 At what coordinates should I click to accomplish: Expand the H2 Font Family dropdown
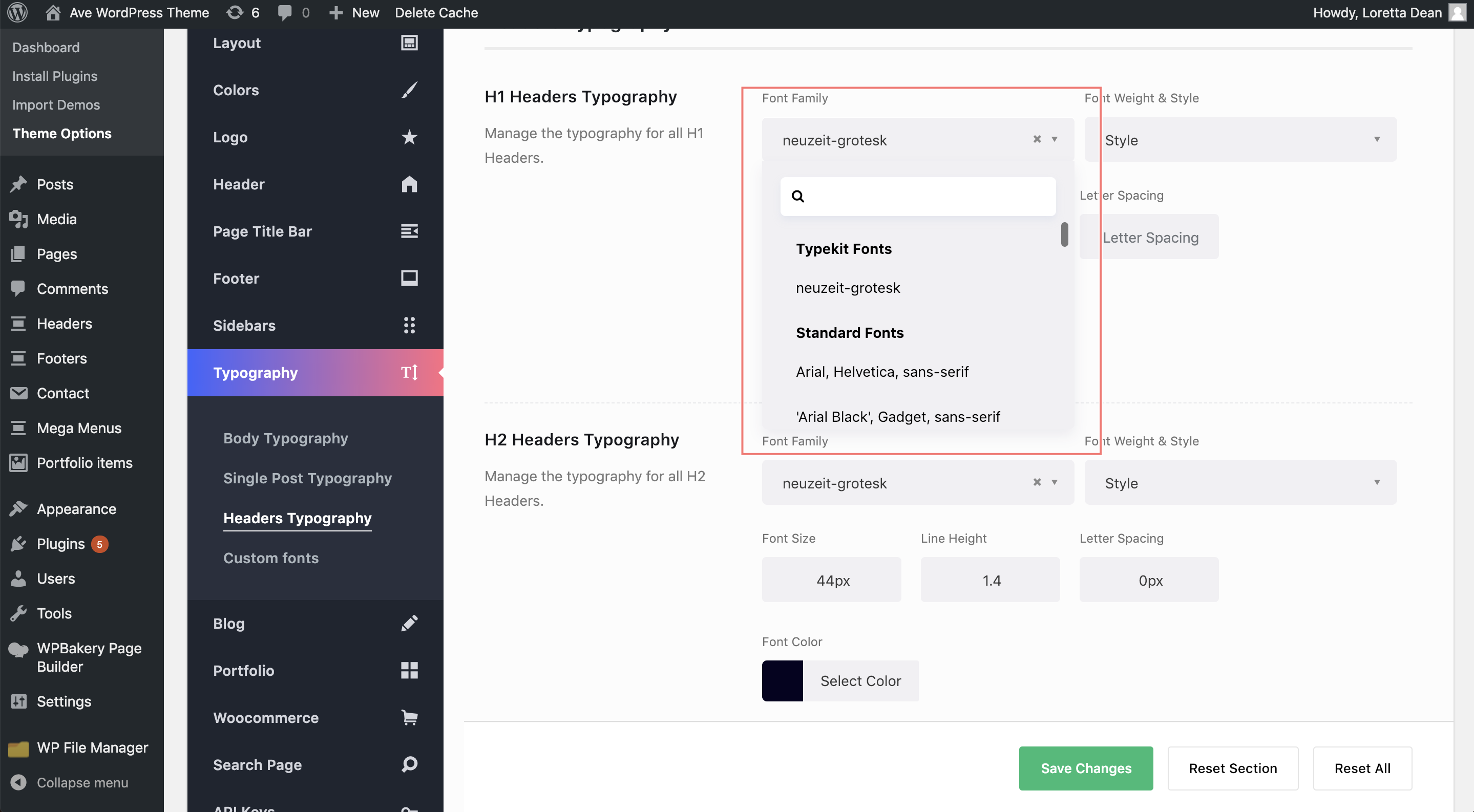pyautogui.click(x=1055, y=483)
